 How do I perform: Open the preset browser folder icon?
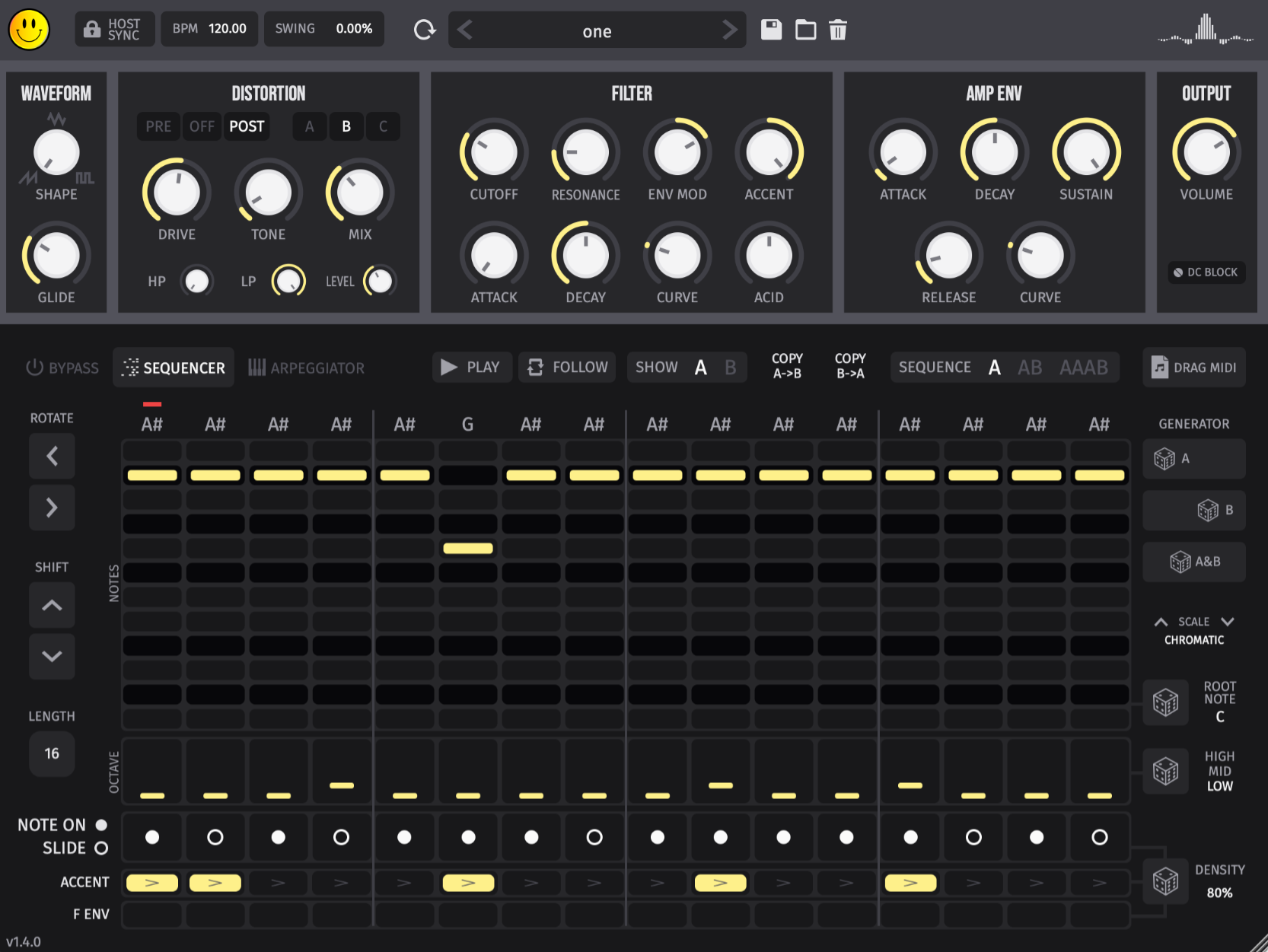pyautogui.click(x=804, y=30)
